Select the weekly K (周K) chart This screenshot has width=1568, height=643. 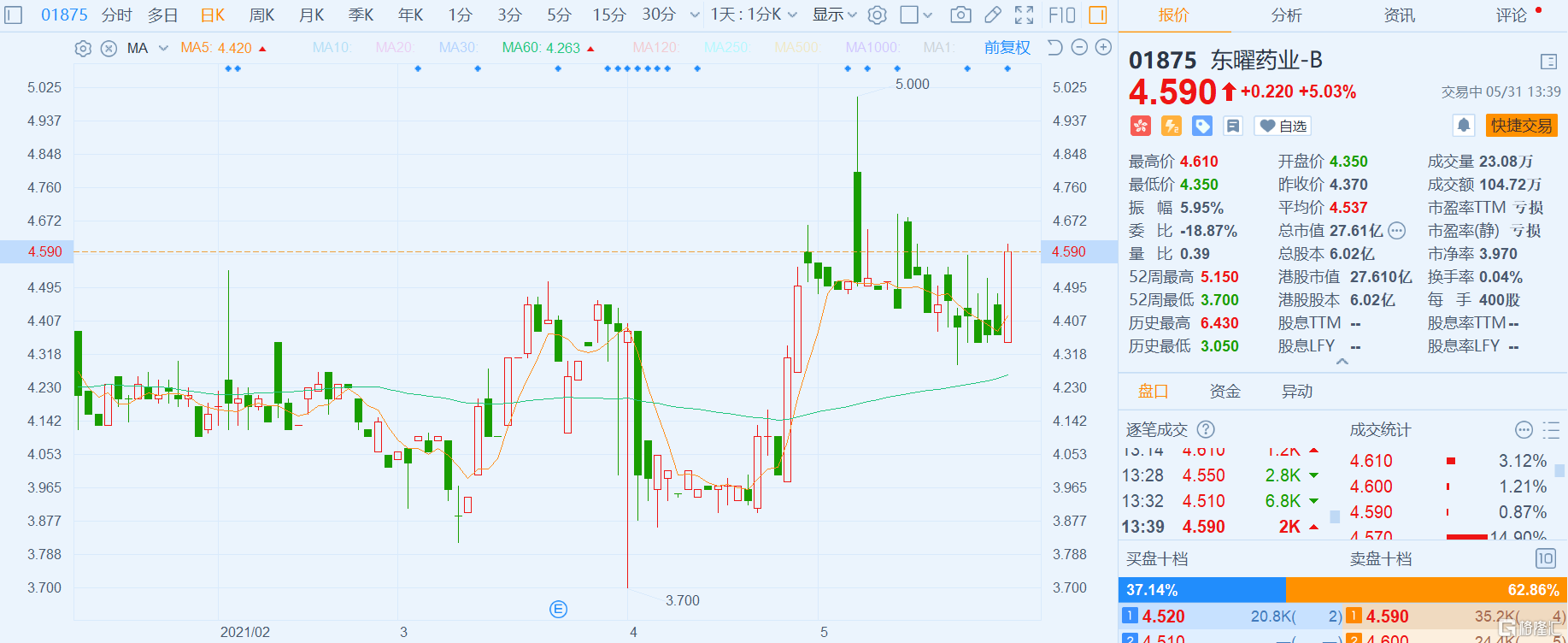(x=261, y=15)
